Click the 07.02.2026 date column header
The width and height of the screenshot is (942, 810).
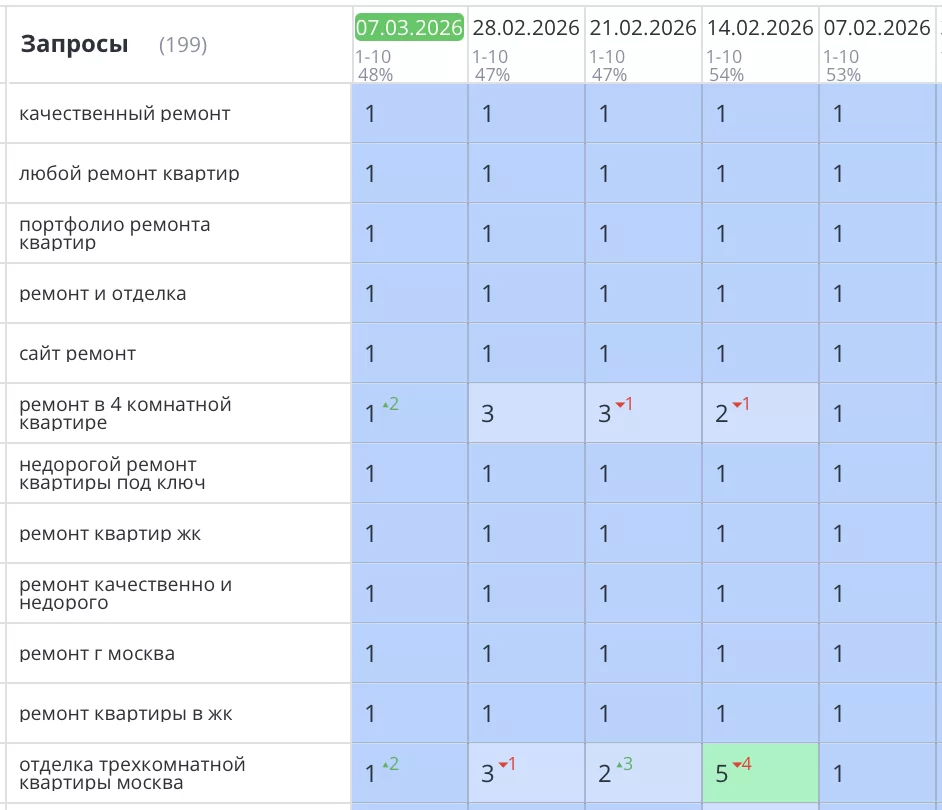[x=877, y=27]
